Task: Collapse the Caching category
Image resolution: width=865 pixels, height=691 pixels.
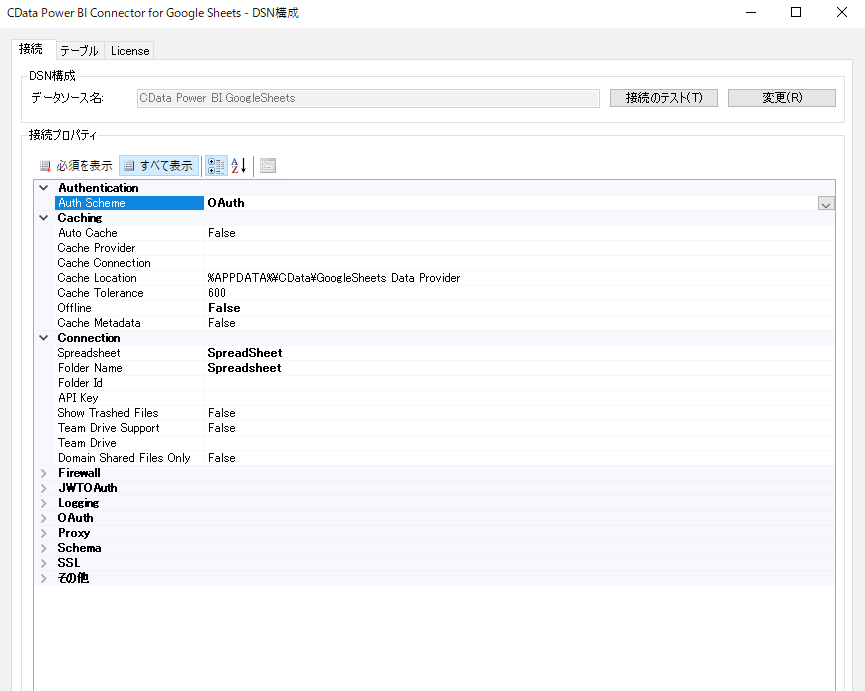Action: pyautogui.click(x=44, y=218)
